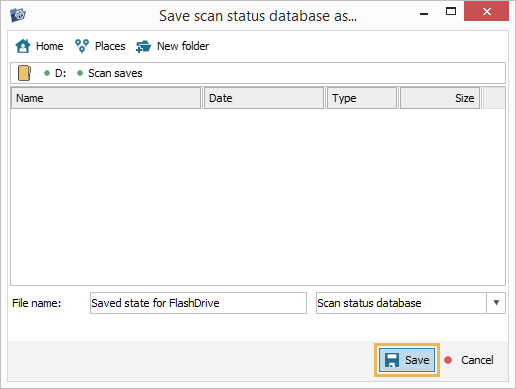Click the File name: label
Screen dimensions: 516x389
coord(37,303)
